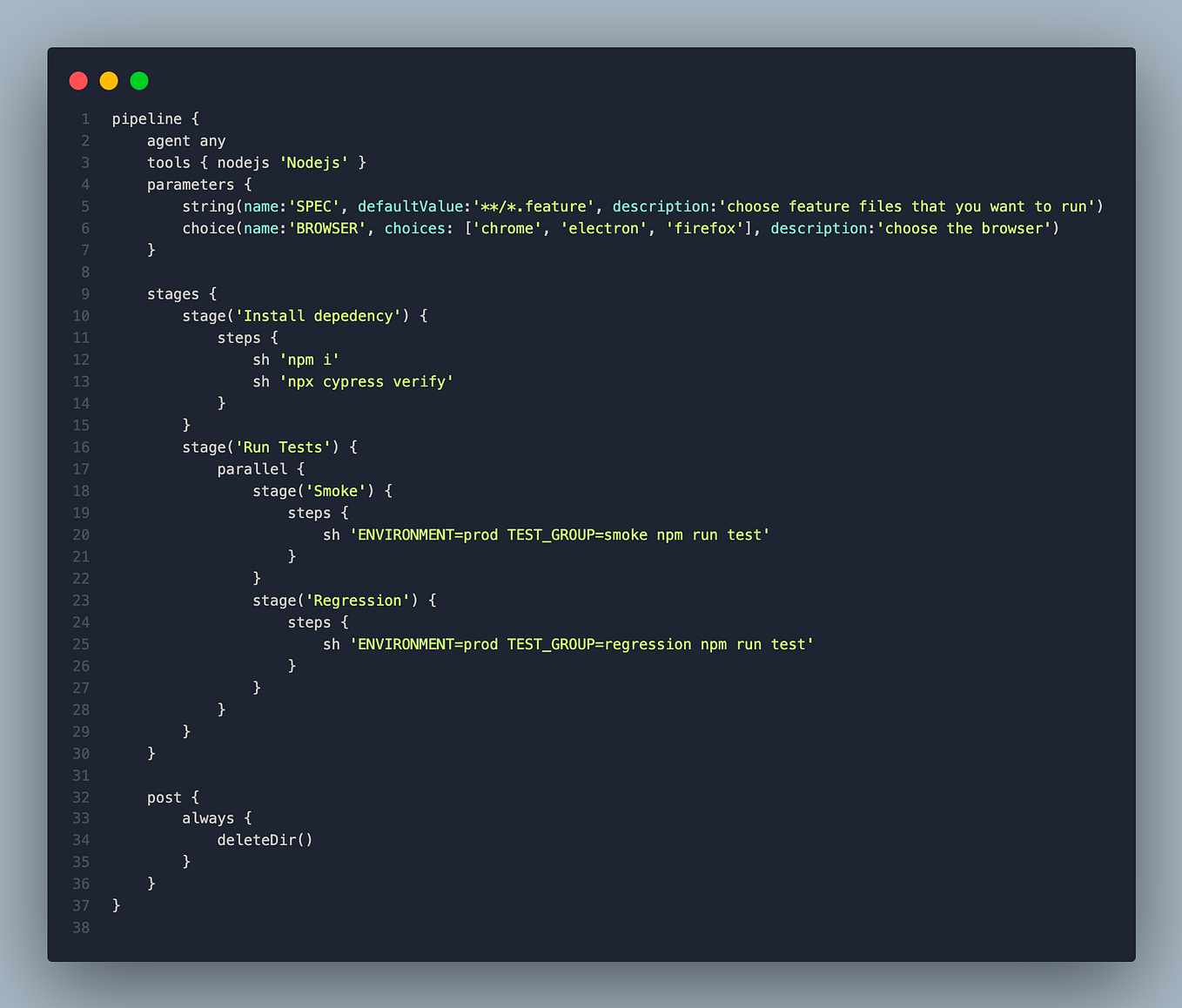Click the 'Nodejs' string on line 3

click(313, 163)
